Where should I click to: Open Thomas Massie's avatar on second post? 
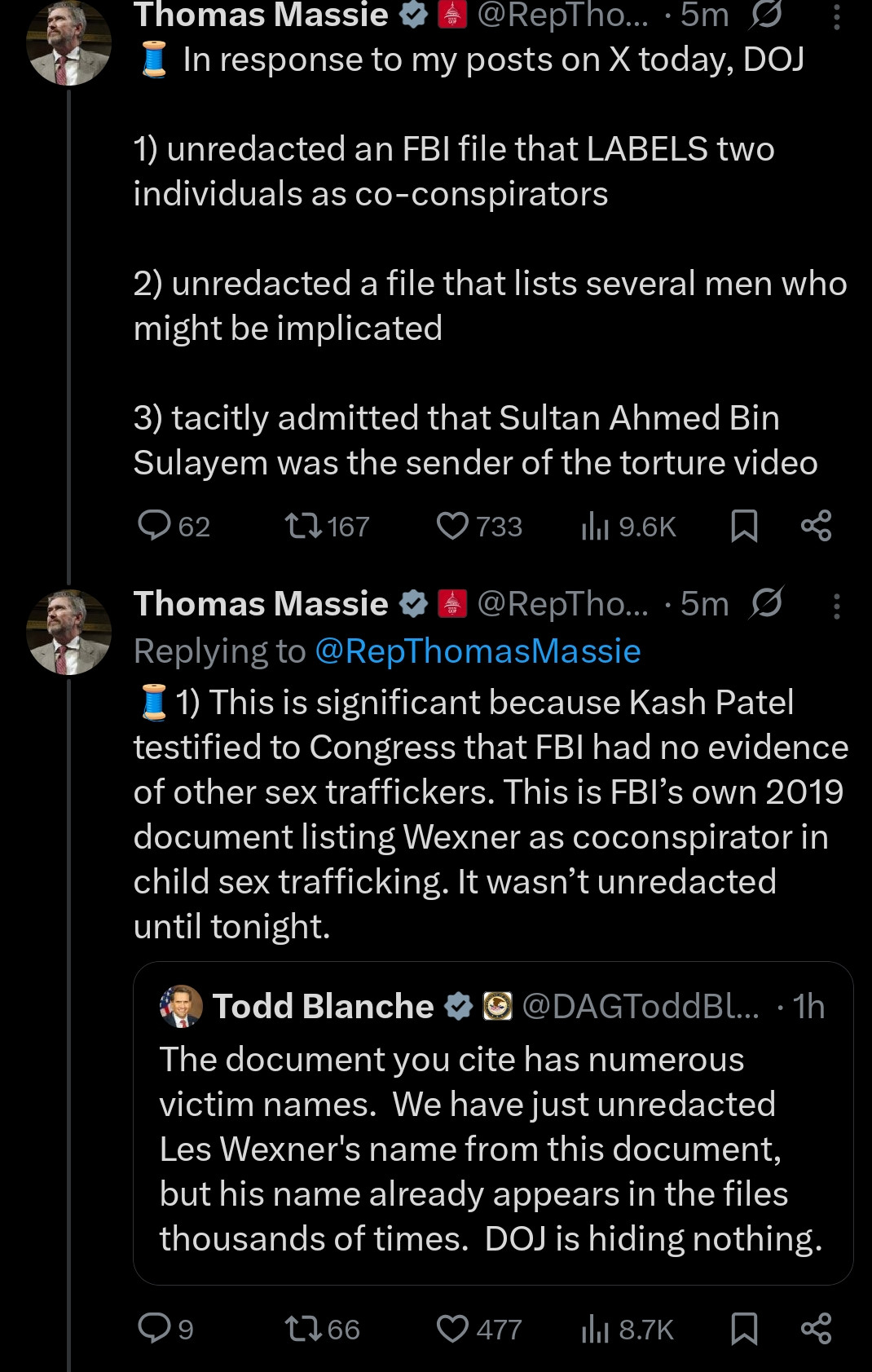68,632
